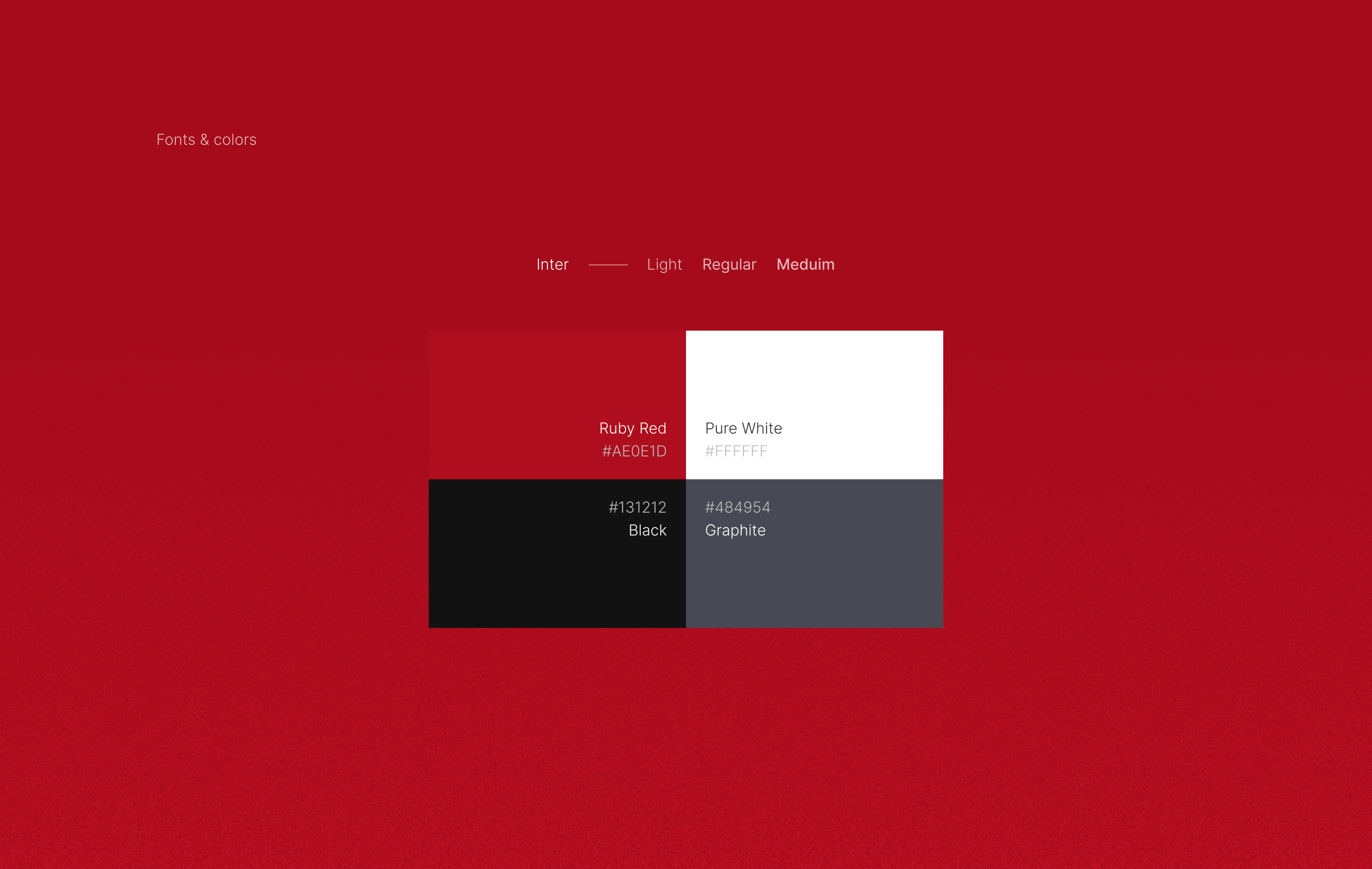This screenshot has height=869, width=1372.
Task: Click the thin line beside Inter
Action: (x=608, y=265)
